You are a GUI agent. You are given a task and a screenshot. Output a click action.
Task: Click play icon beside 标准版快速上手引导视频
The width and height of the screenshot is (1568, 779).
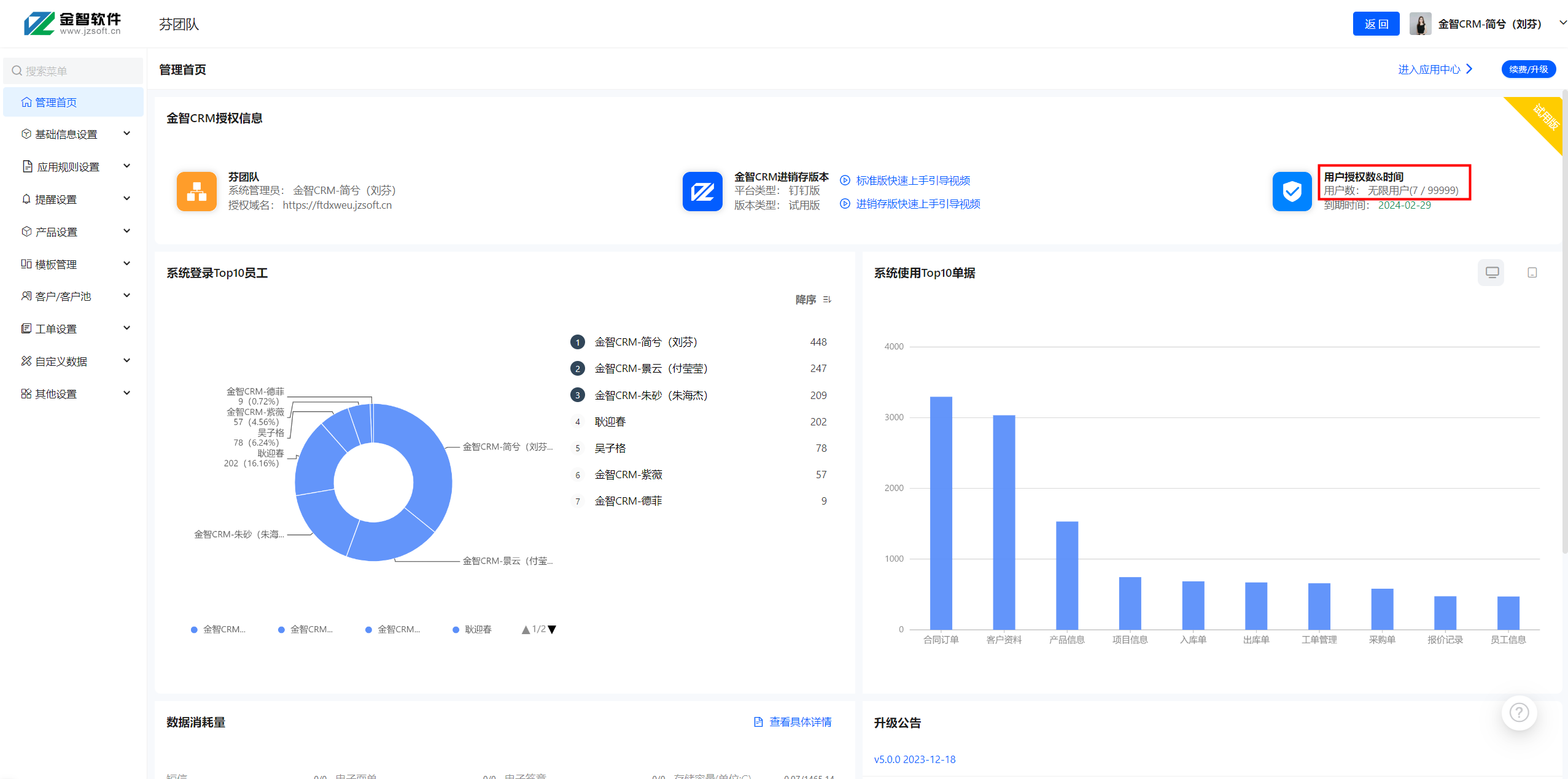[845, 180]
